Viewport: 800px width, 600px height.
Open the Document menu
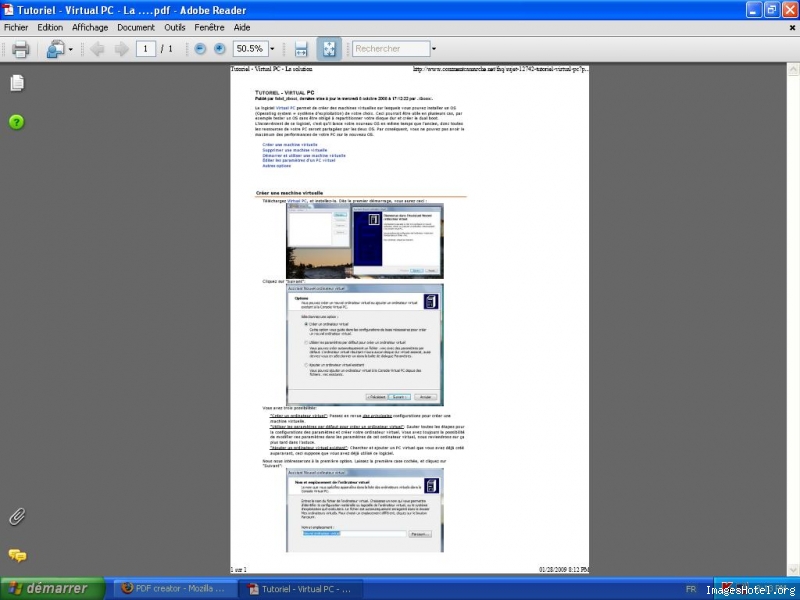click(136, 28)
